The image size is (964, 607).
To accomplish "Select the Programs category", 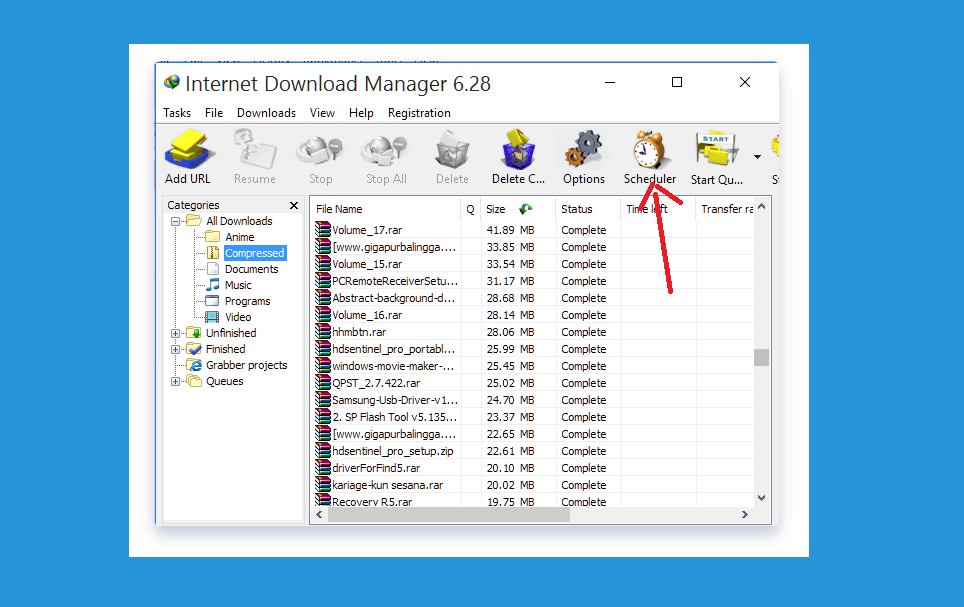I will pyautogui.click(x=247, y=301).
